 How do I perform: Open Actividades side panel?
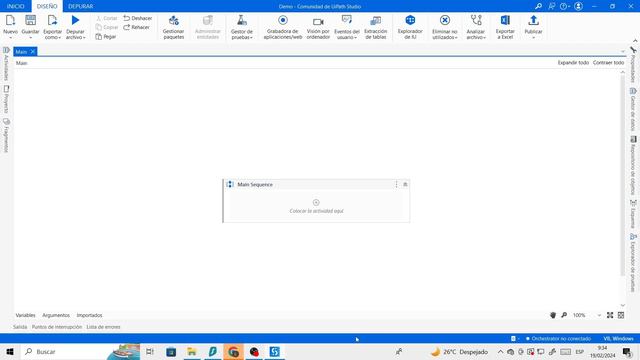click(x=6, y=64)
